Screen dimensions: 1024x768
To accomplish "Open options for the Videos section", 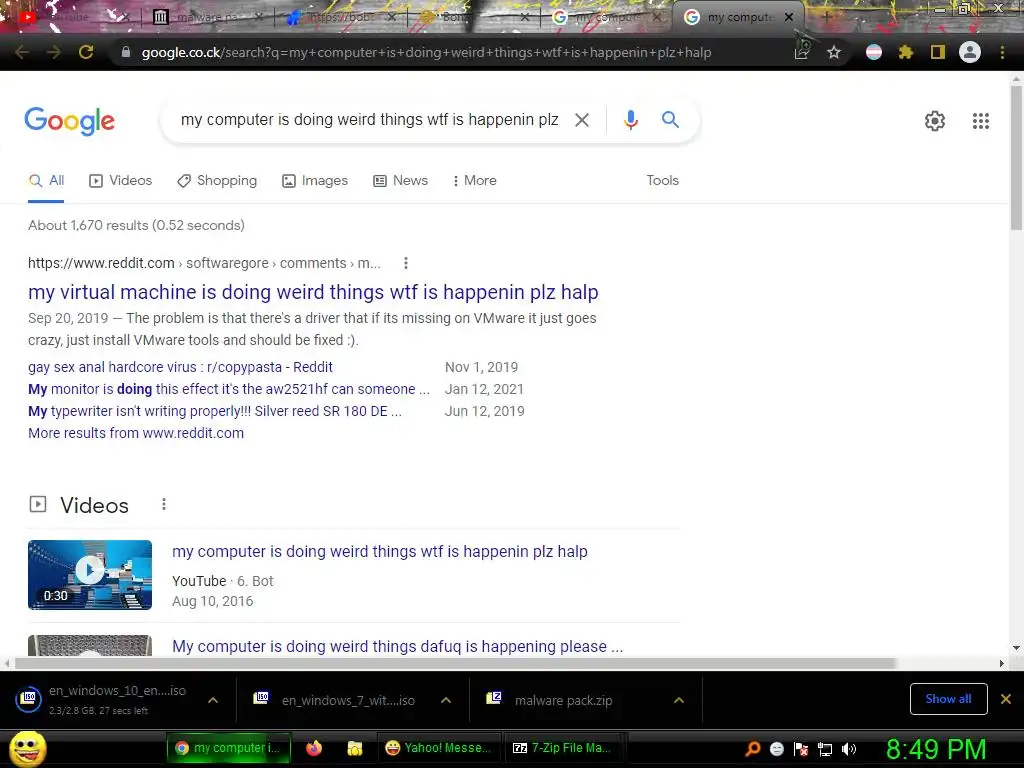I will [x=164, y=504].
